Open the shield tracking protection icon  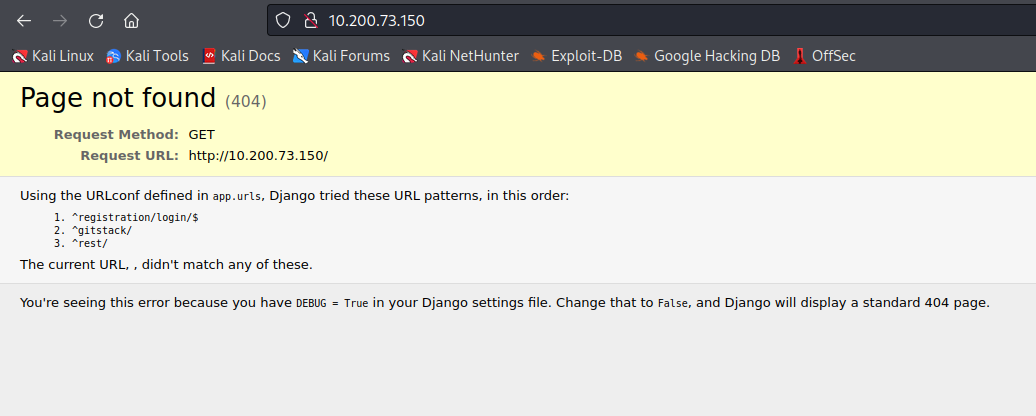(283, 20)
